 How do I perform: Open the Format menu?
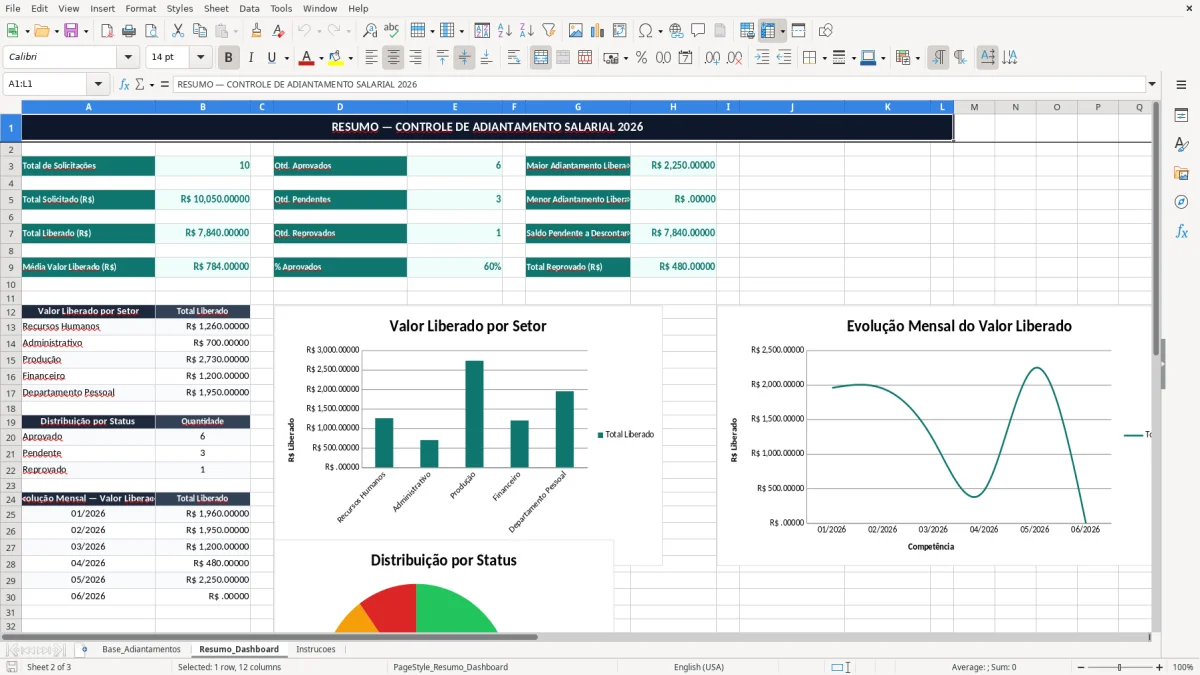pyautogui.click(x=141, y=8)
